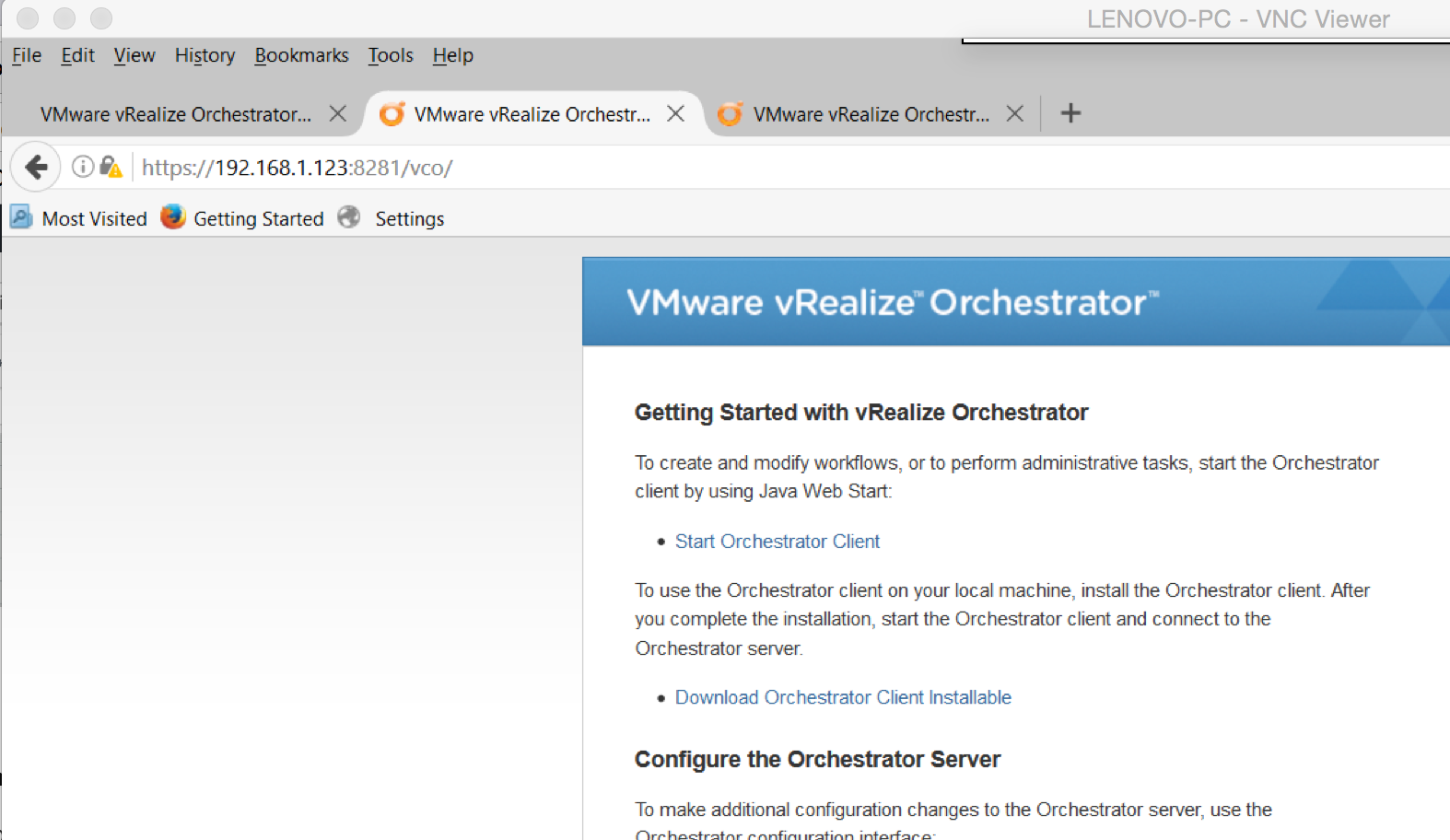Switch to the third VMware vRealize Orchestr... tab
This screenshot has width=1450, height=840.
[x=871, y=114]
